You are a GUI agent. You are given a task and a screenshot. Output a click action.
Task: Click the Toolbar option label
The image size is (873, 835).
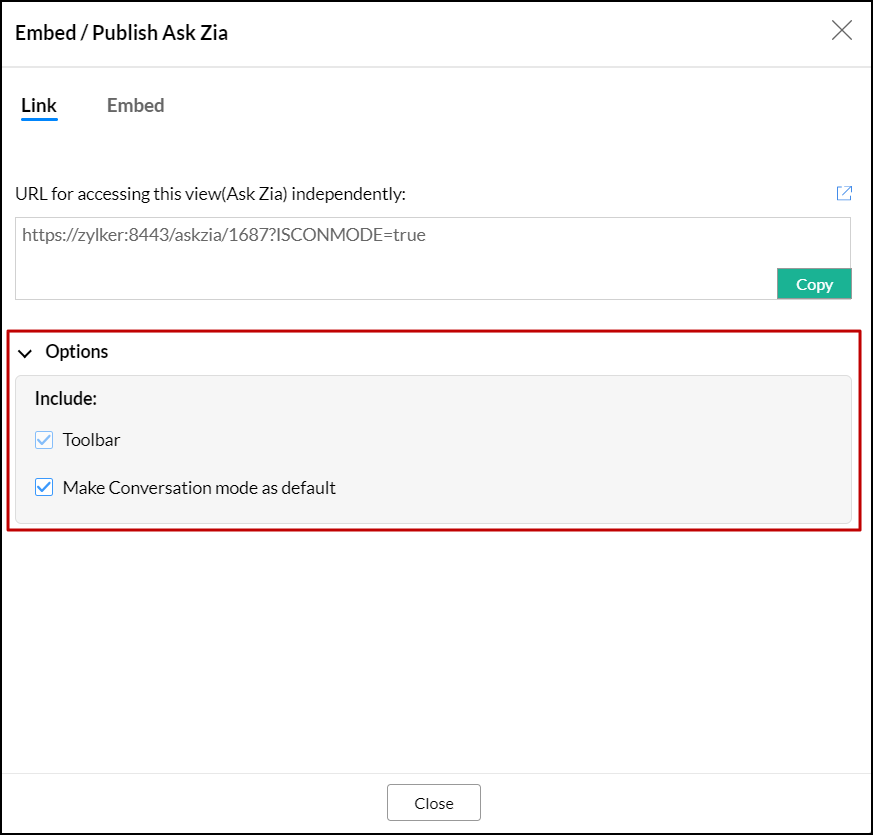[x=91, y=440]
